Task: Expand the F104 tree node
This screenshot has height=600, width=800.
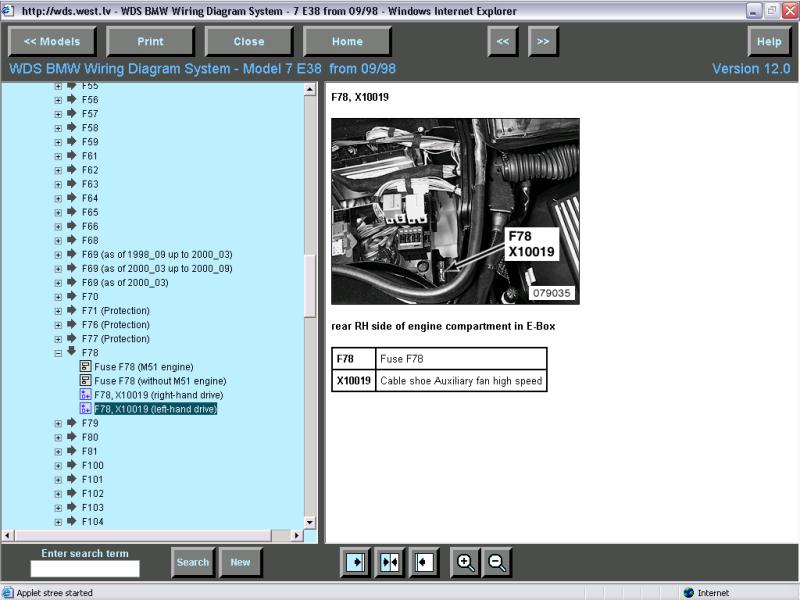Action: [x=58, y=521]
